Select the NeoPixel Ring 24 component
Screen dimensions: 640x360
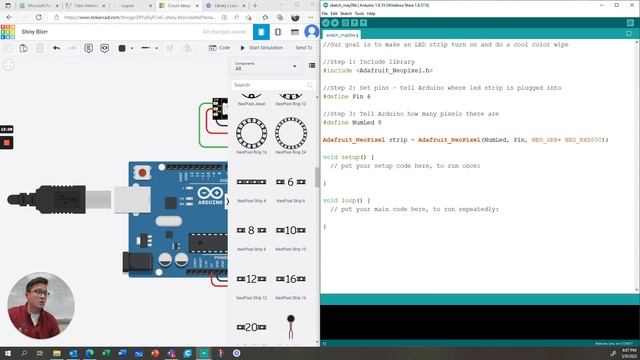point(291,136)
